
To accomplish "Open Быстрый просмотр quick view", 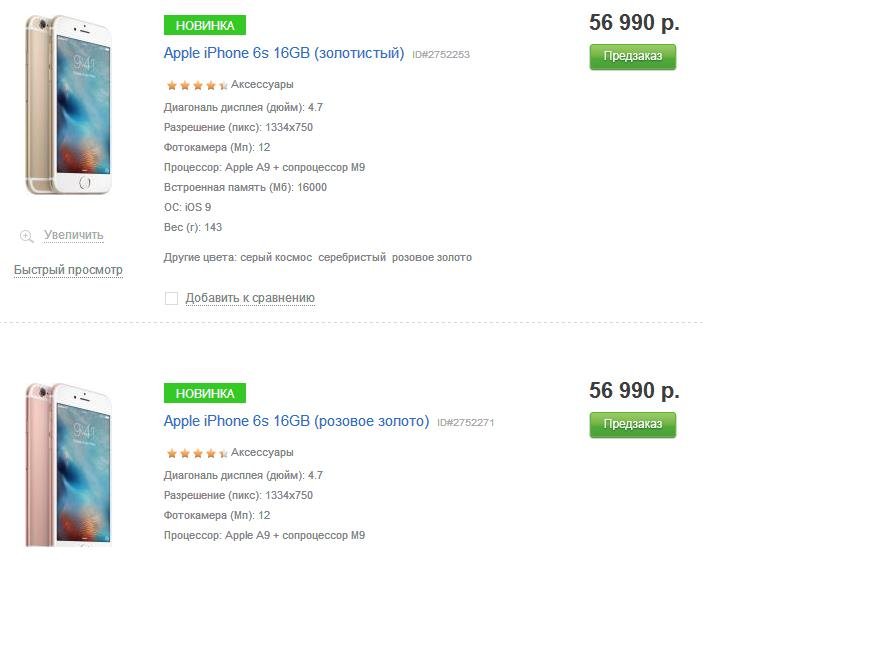I will click(68, 270).
